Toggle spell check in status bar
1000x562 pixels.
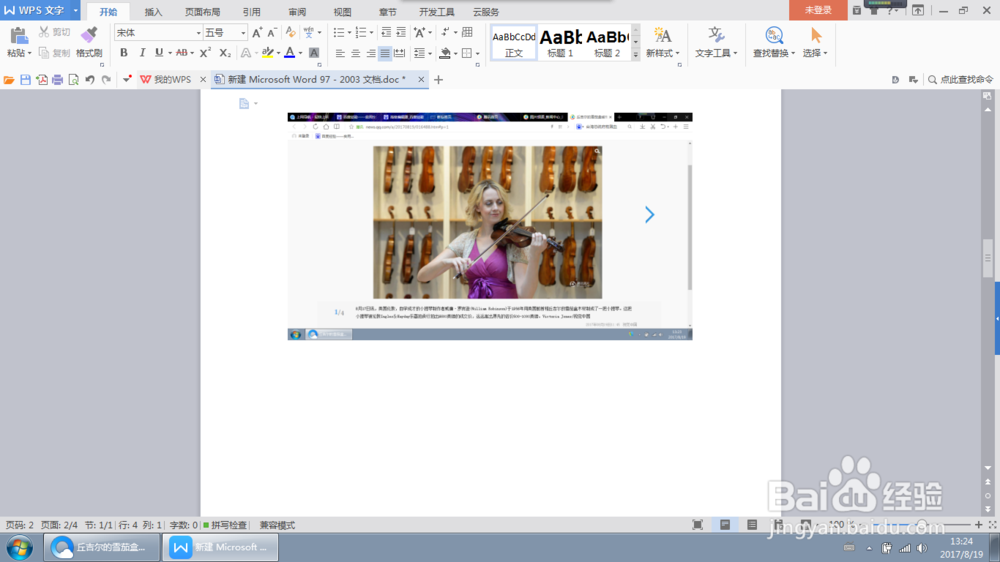coord(225,525)
